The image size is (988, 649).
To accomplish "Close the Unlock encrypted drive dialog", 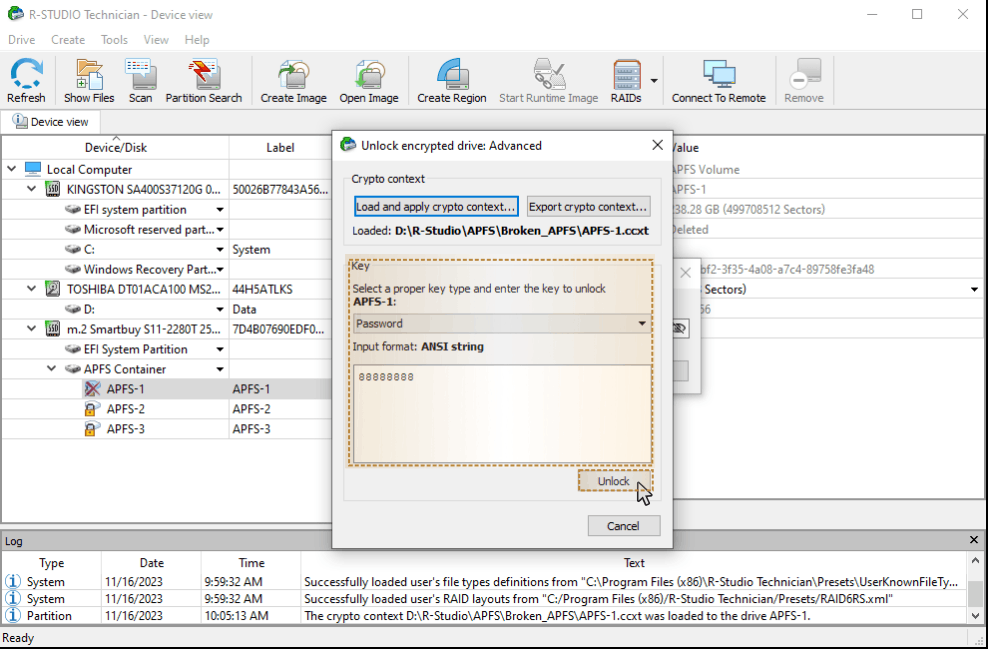I will tap(657, 145).
